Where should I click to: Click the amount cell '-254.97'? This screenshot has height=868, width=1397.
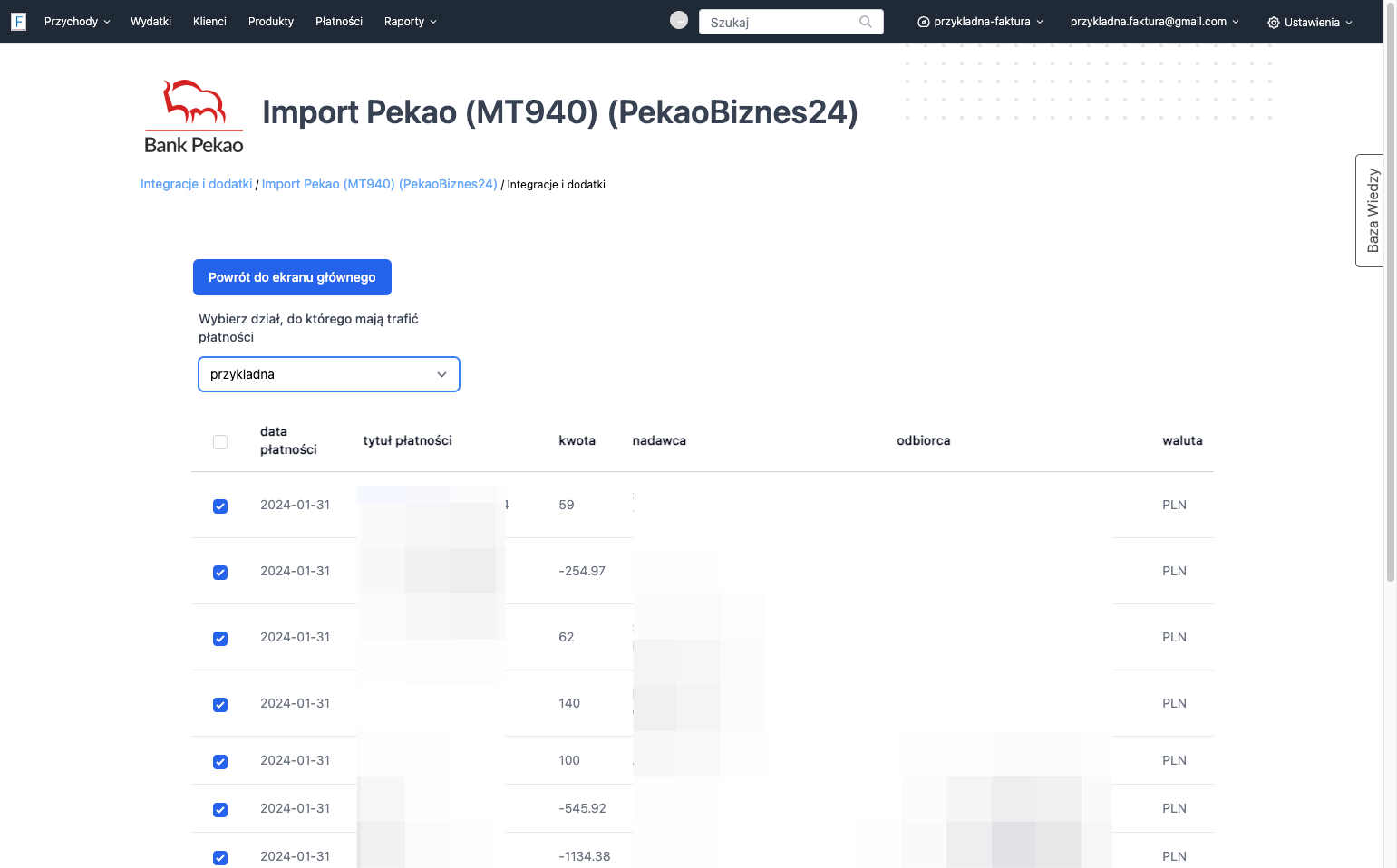pyautogui.click(x=582, y=571)
